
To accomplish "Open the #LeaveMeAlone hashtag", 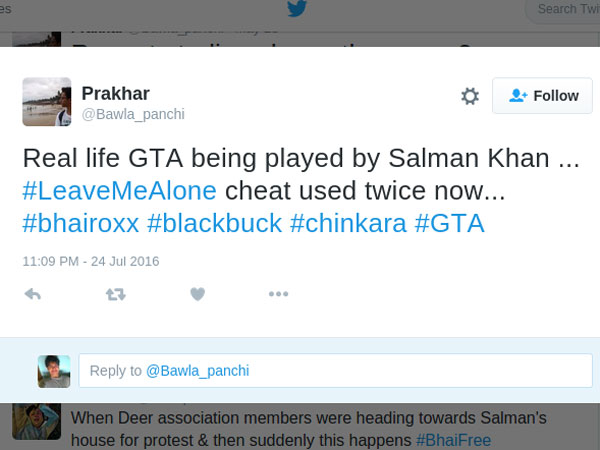I will 119,190.
